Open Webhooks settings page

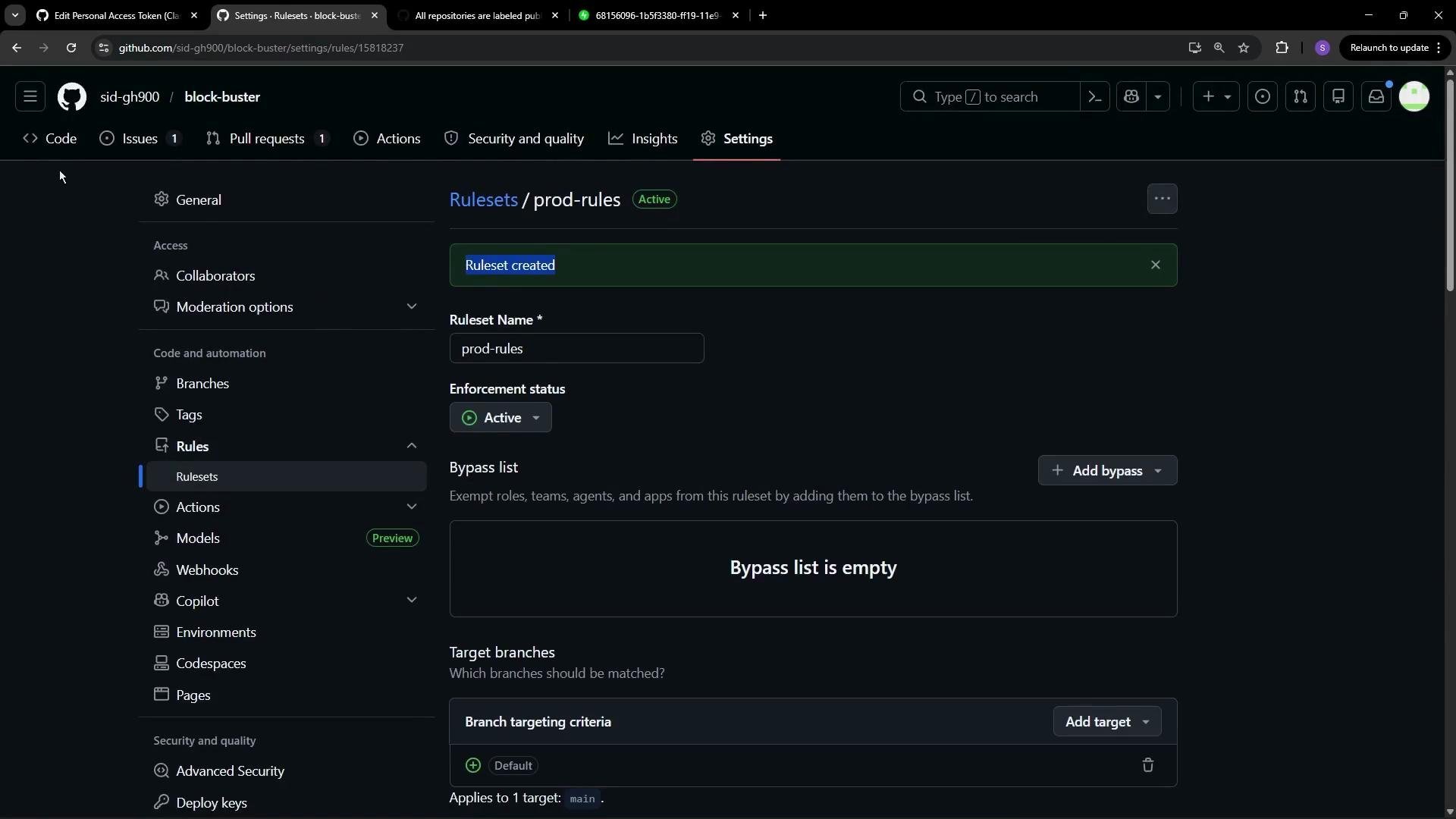pyautogui.click(x=287, y=570)
